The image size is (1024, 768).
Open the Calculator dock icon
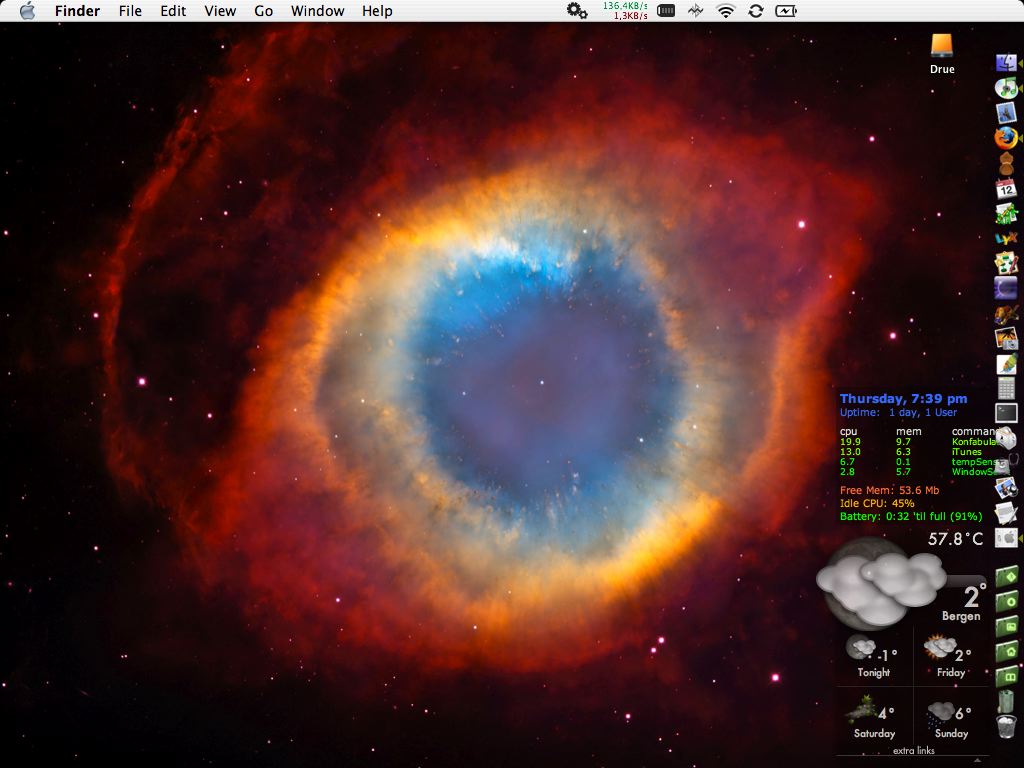point(1006,388)
